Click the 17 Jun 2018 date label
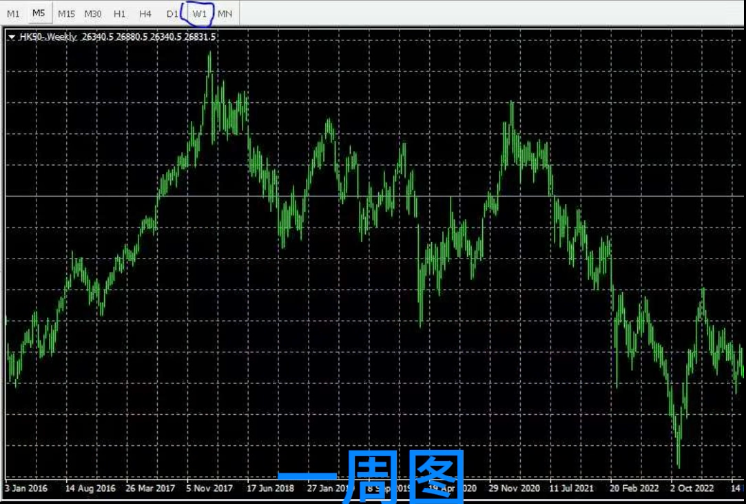The width and height of the screenshot is (746, 504). [x=270, y=490]
